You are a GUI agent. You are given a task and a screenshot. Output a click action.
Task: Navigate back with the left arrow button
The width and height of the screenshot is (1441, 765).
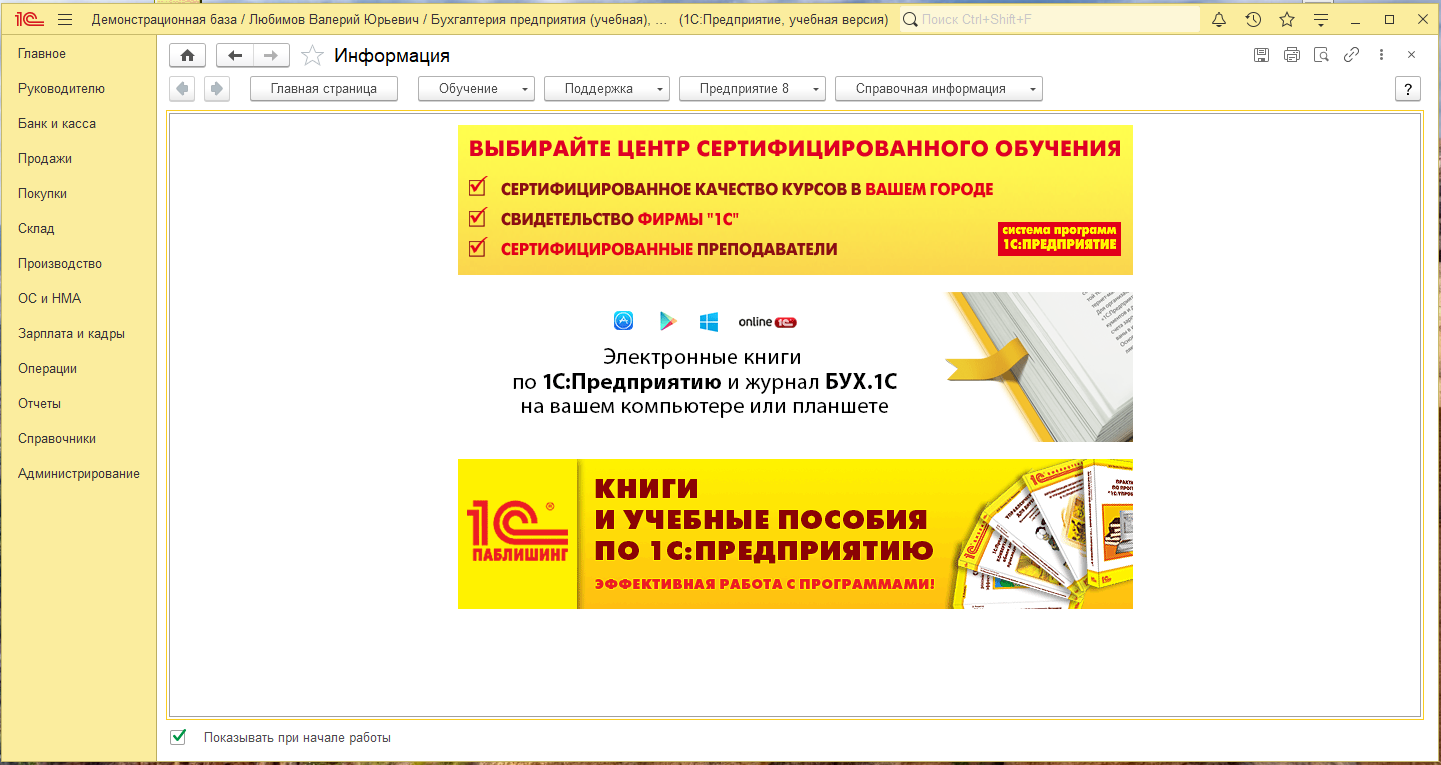coord(235,56)
